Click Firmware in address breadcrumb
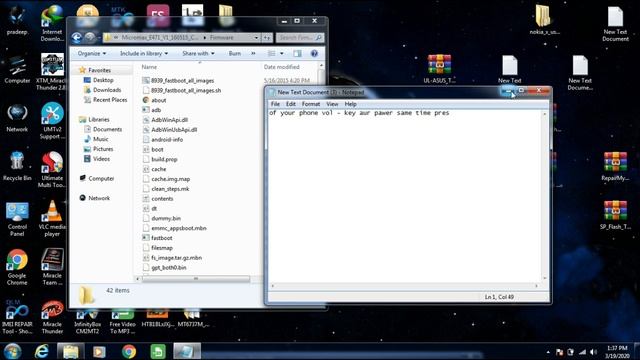Viewport: 640px width, 360px height. tap(222, 38)
